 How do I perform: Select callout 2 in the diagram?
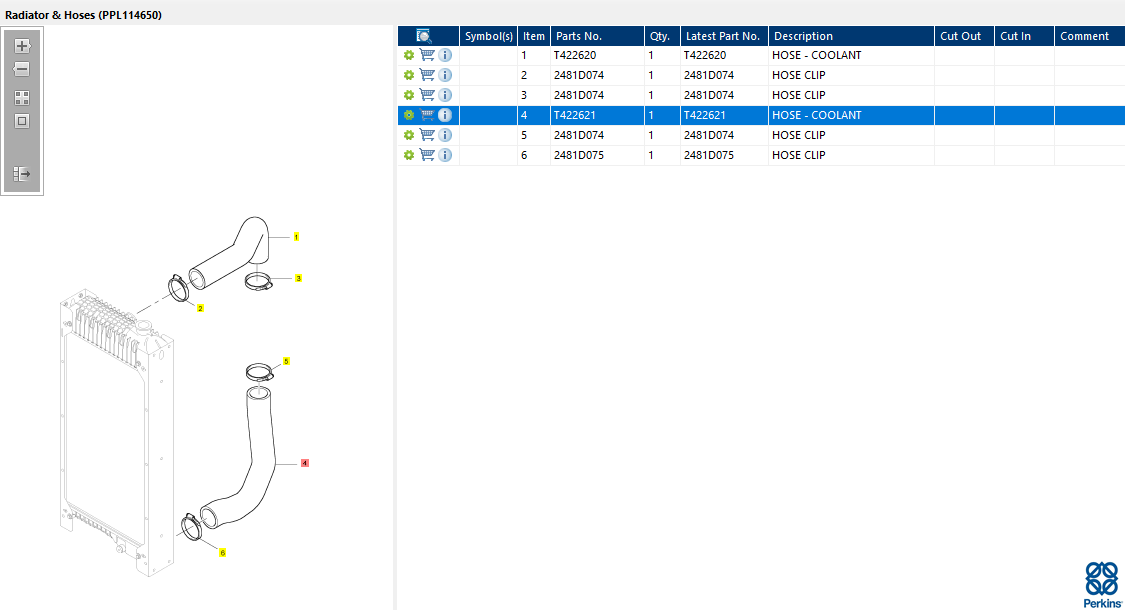pos(200,309)
